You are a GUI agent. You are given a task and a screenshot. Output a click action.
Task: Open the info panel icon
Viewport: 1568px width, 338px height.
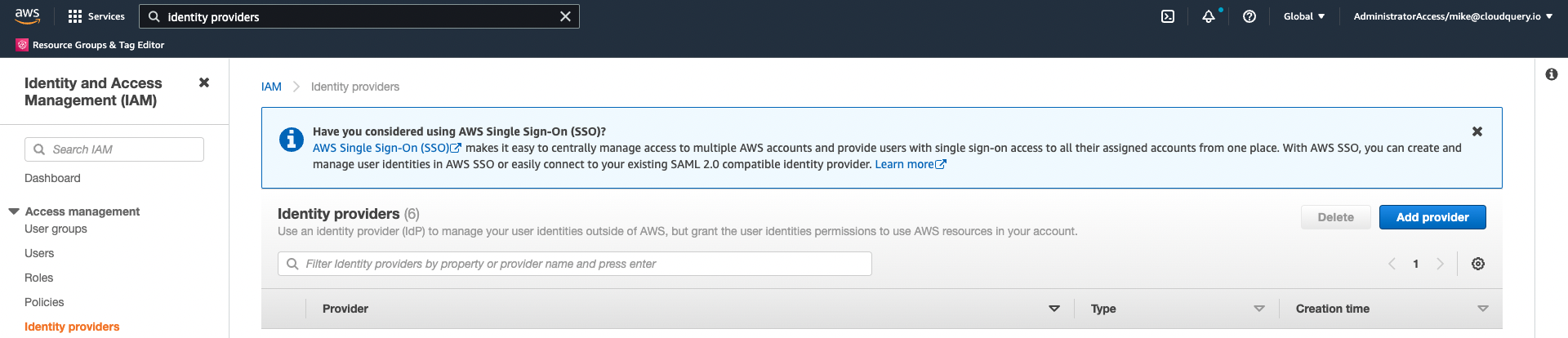click(1552, 74)
